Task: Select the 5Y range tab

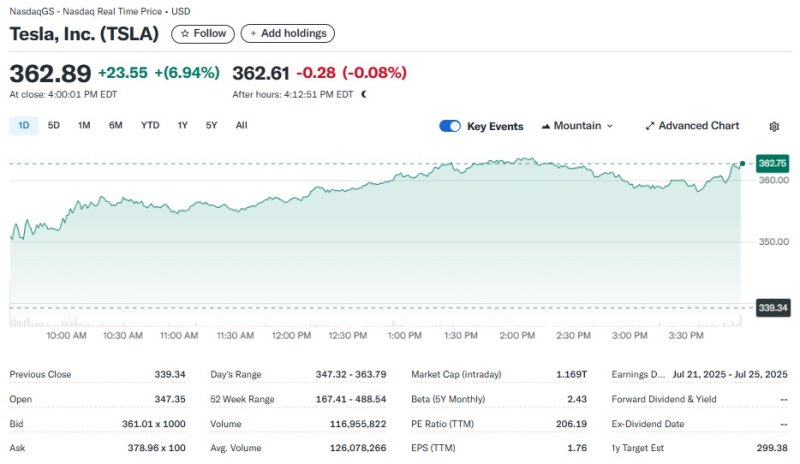Action: pos(211,126)
